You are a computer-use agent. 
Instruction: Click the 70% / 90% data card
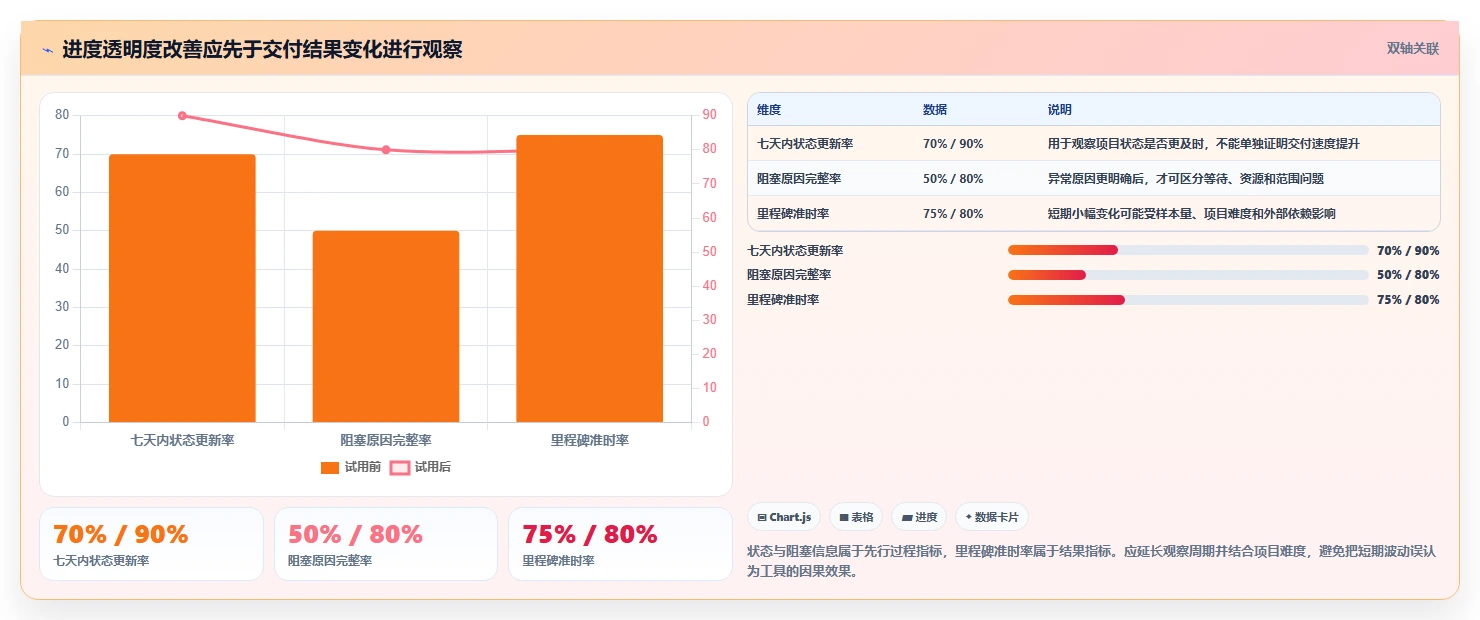tap(151, 544)
